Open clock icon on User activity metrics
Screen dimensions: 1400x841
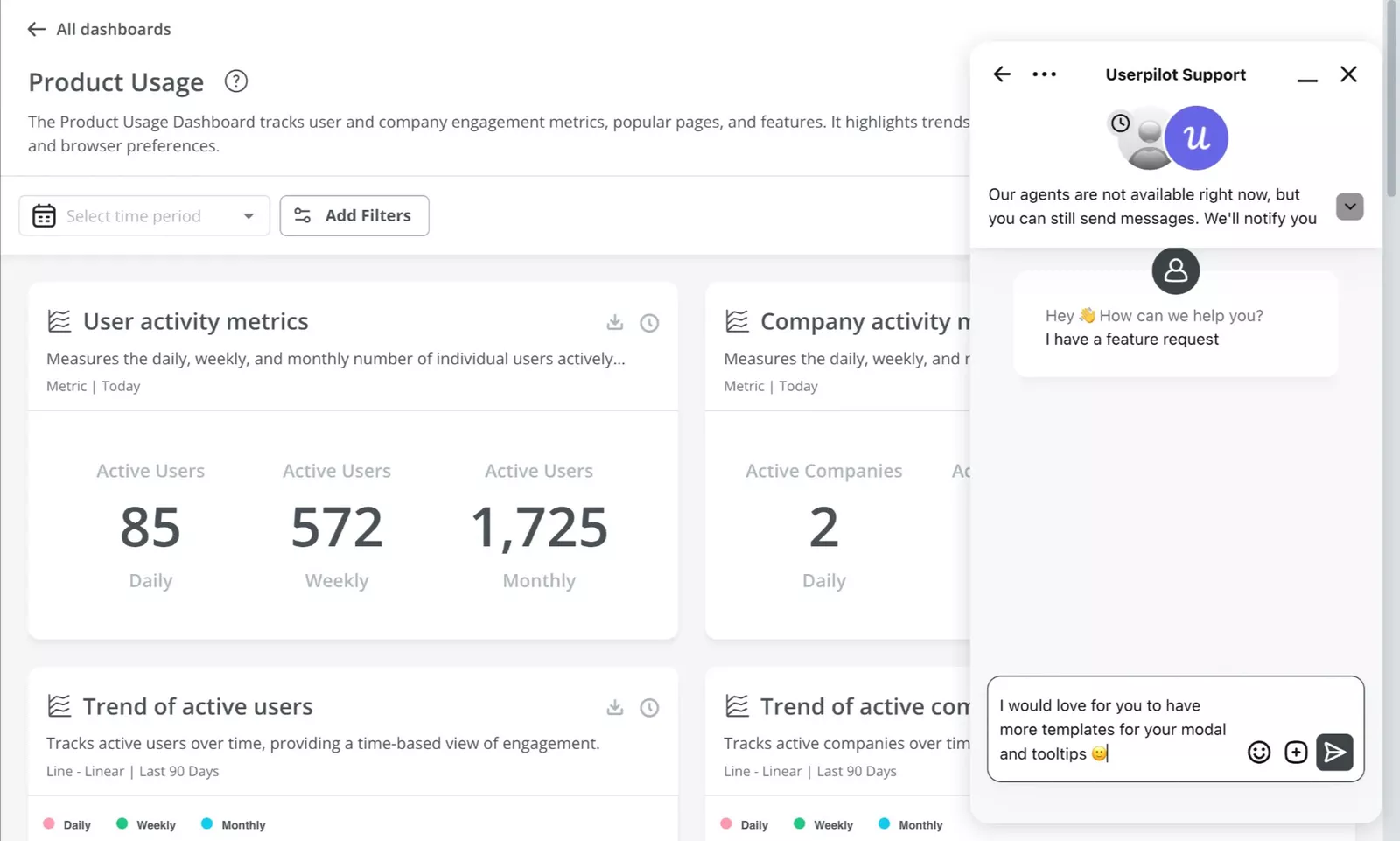pyautogui.click(x=649, y=323)
